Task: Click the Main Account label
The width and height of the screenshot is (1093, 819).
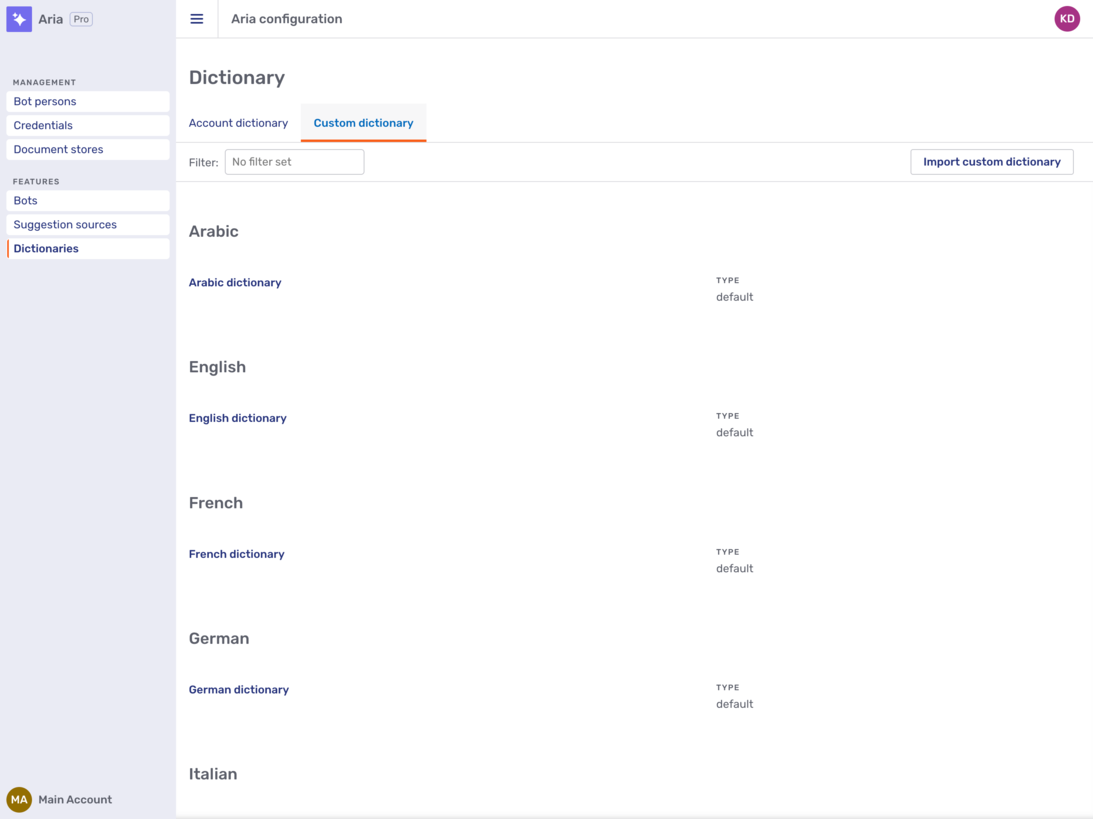Action: pos(75,799)
